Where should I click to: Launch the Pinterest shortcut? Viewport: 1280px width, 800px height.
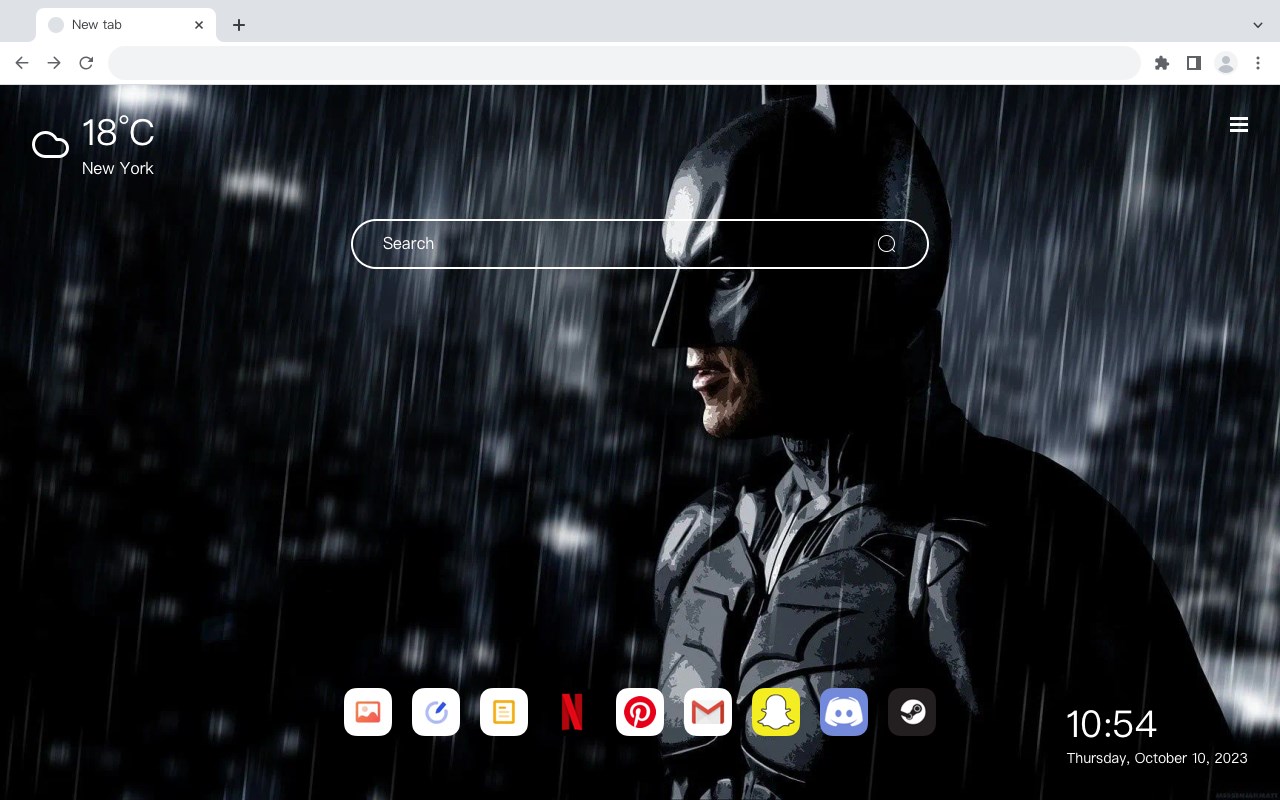pyautogui.click(x=640, y=712)
